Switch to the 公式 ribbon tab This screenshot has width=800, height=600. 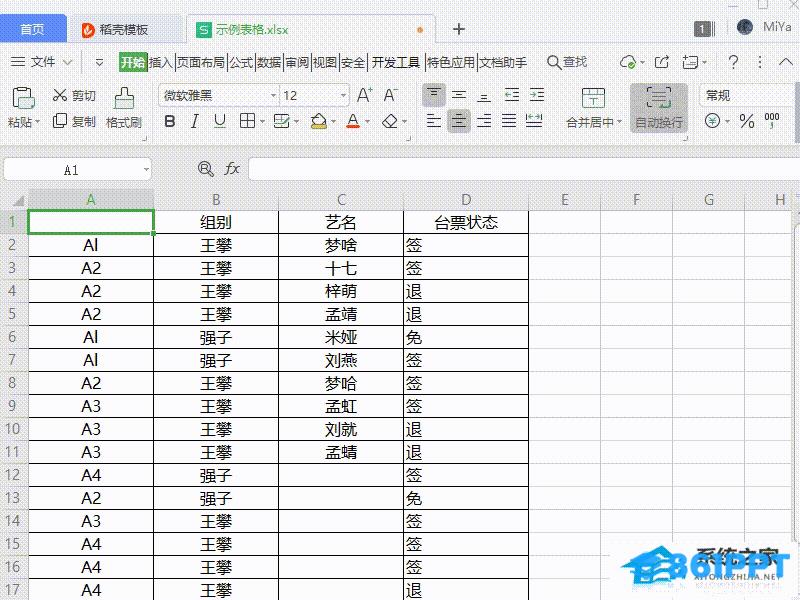point(241,62)
